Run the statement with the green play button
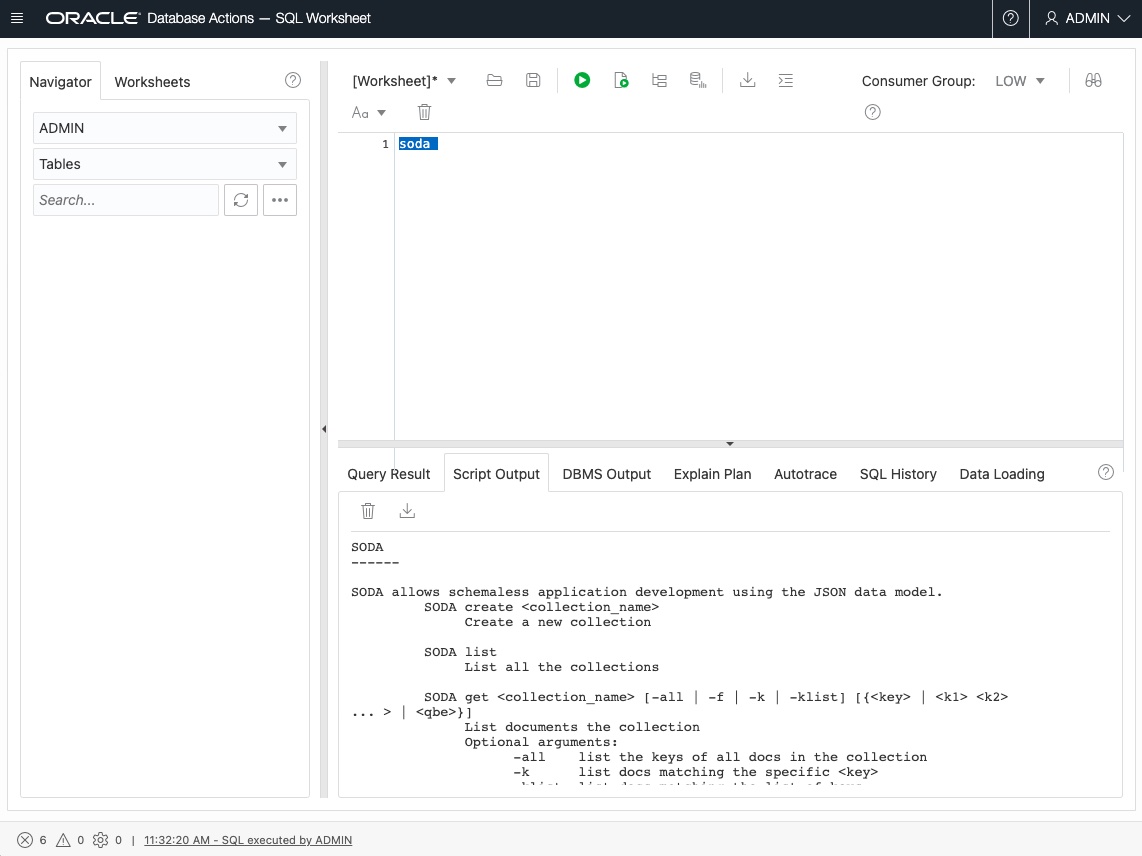Screen dimensions: 1142x856 coord(582,81)
